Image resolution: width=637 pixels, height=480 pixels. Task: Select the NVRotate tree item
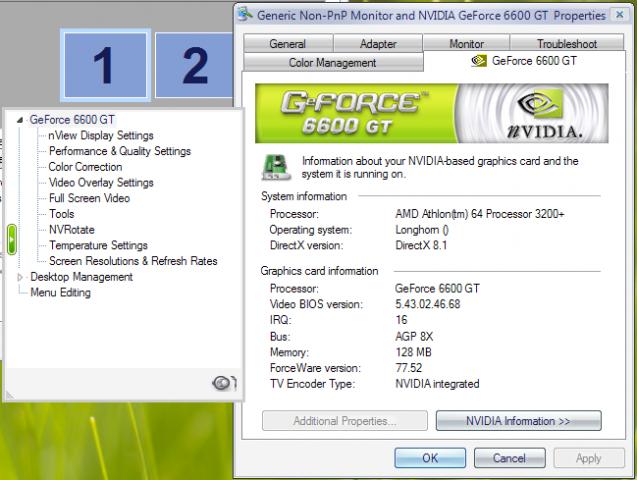point(72,230)
